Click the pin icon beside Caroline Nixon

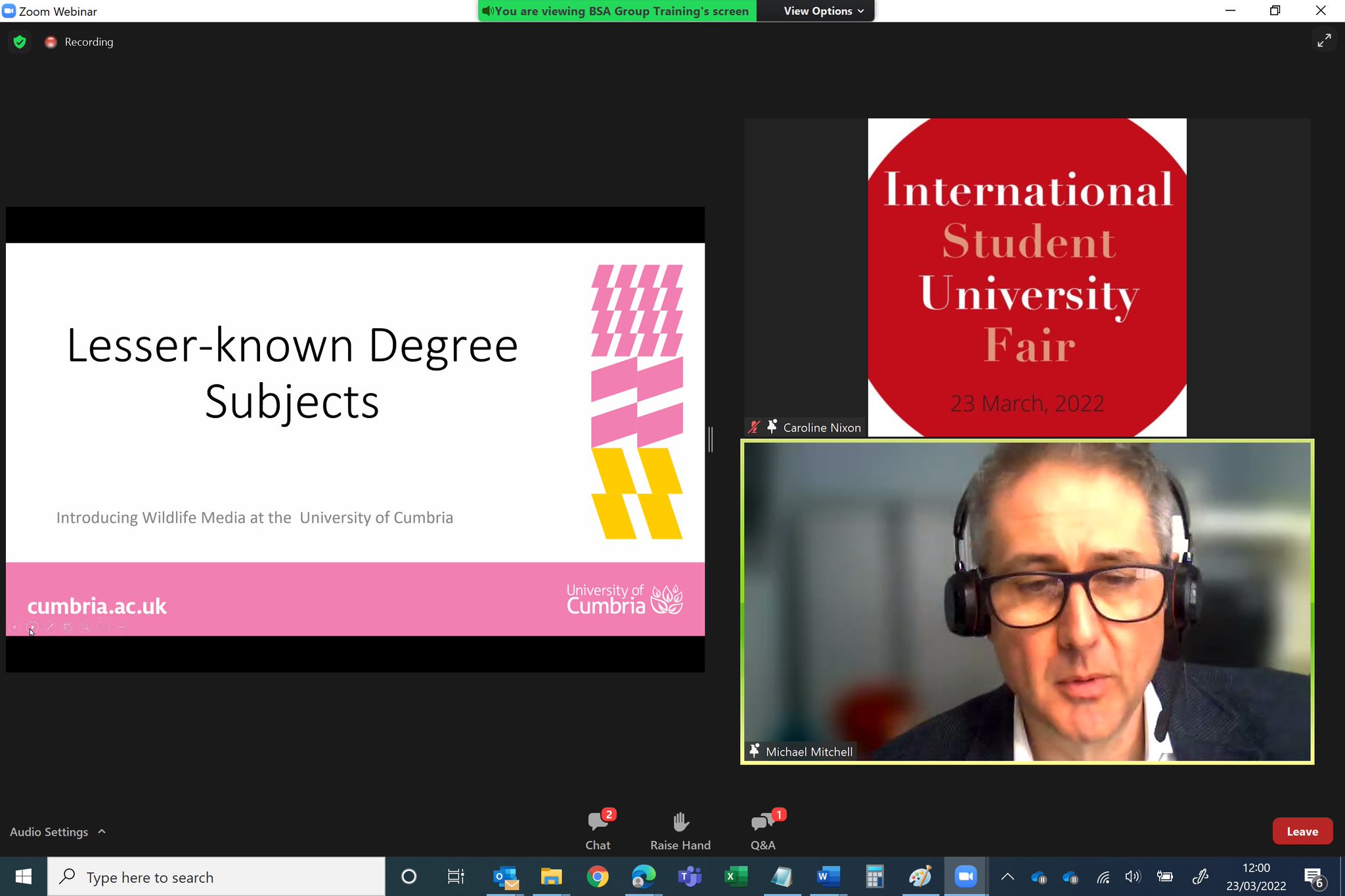[772, 427]
